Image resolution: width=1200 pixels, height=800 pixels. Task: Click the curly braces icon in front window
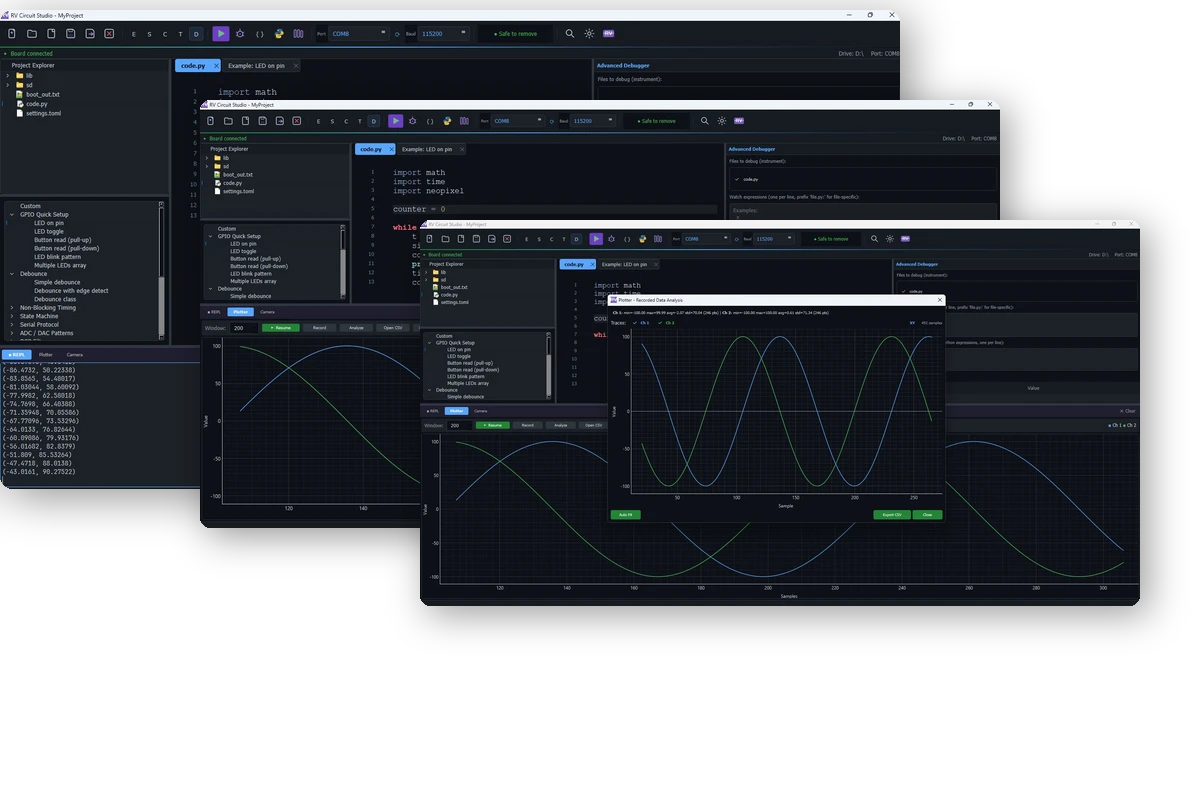[627, 239]
